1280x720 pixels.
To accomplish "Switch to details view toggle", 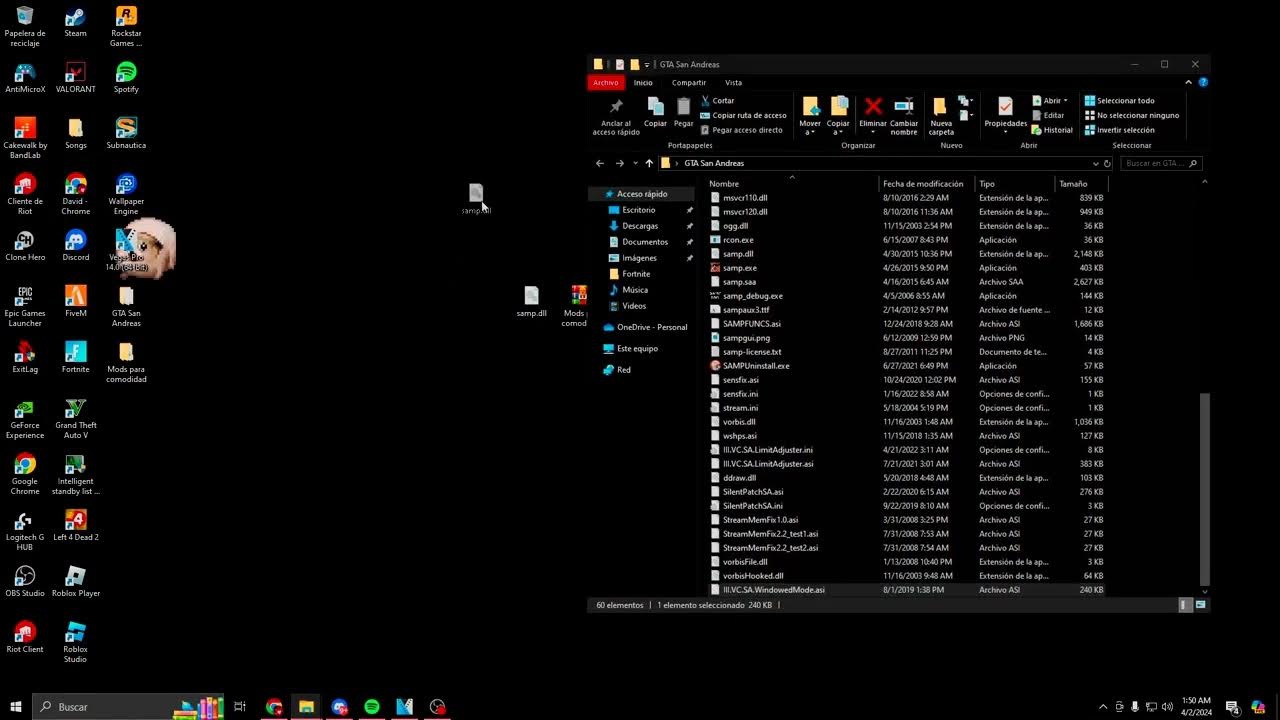I will click(1186, 605).
